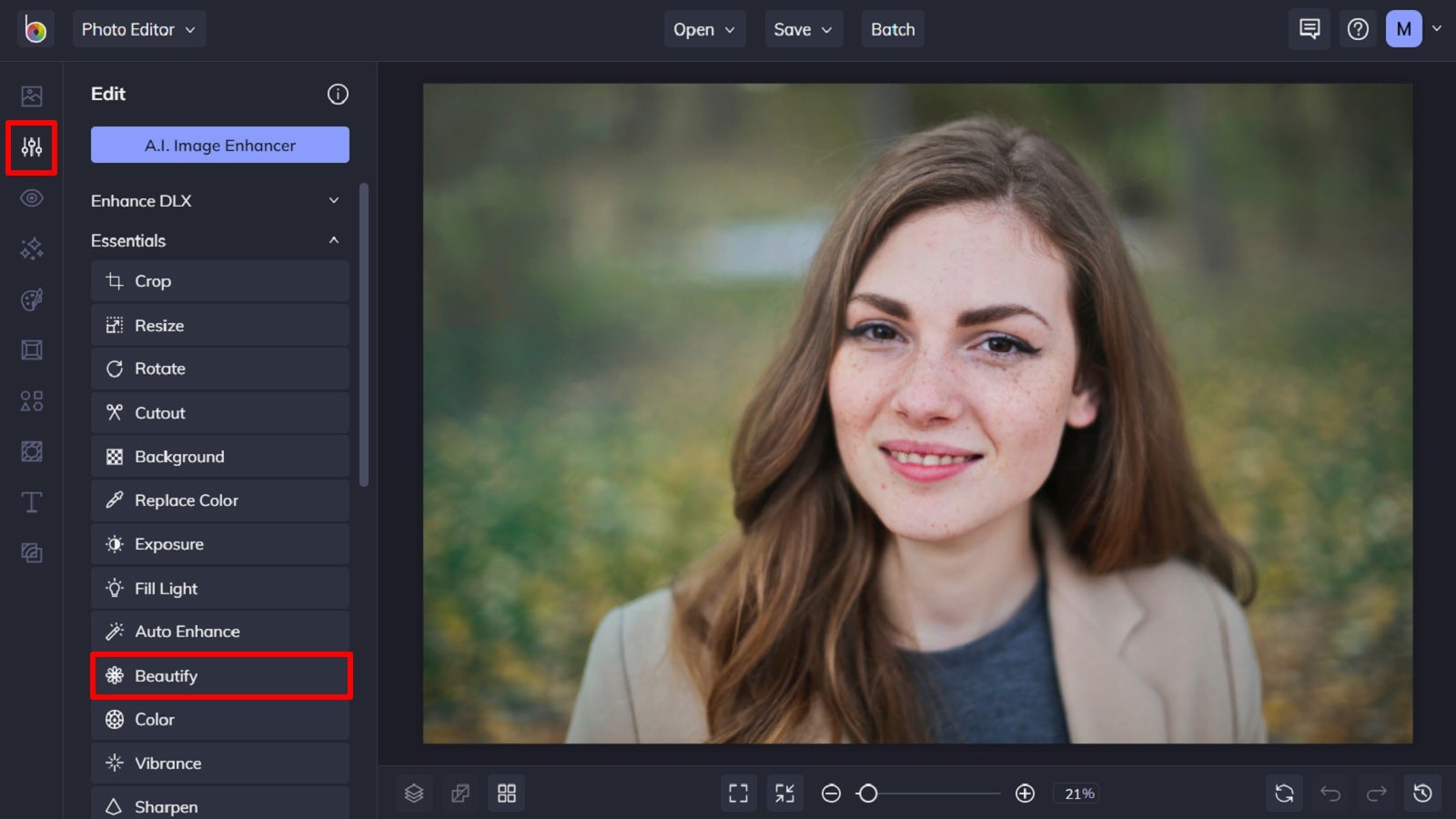Switch to Batch mode

point(892,28)
